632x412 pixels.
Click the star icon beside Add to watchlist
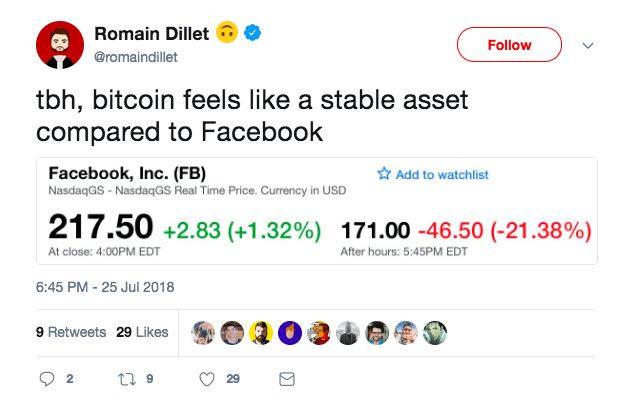[383, 174]
